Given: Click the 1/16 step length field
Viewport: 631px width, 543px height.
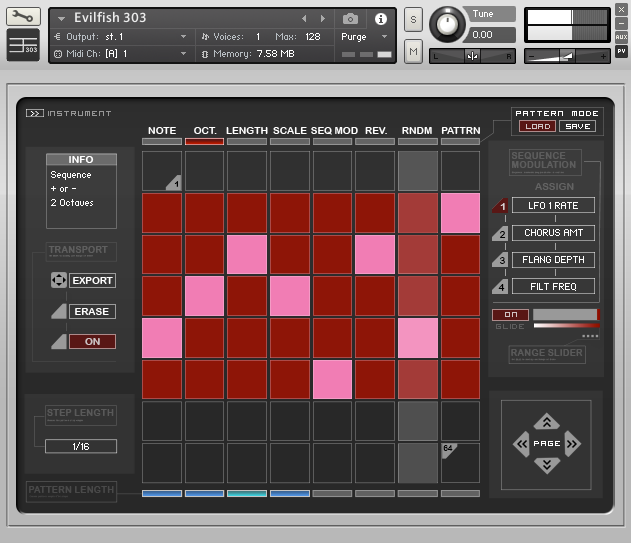Looking at the screenshot, I should point(81,446).
